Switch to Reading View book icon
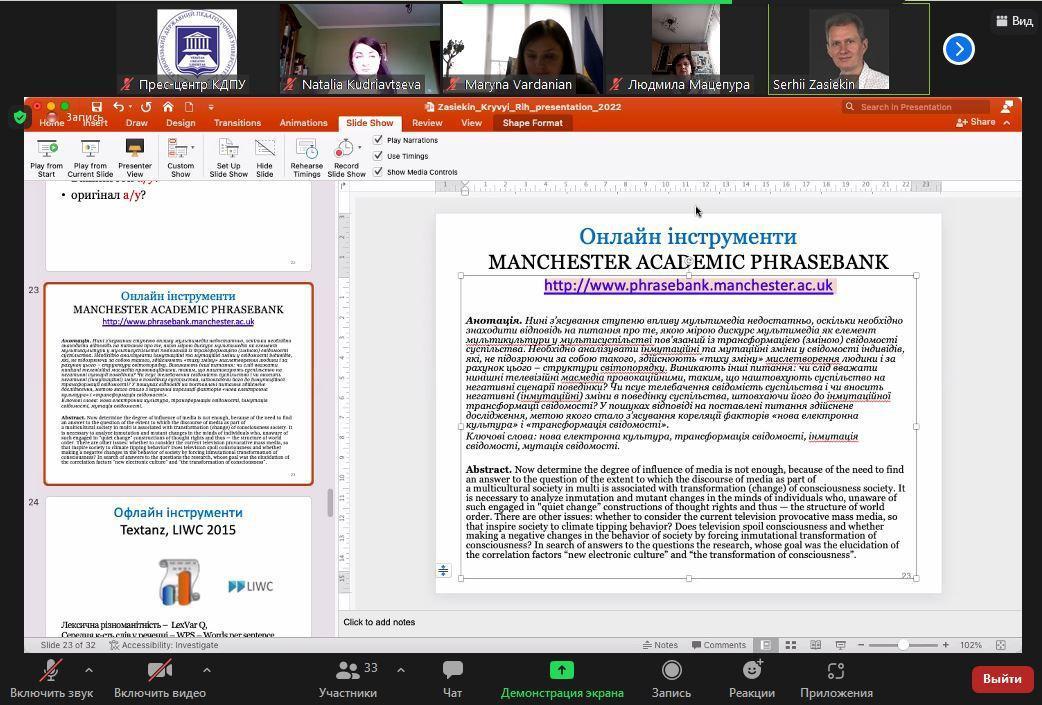Image resolution: width=1042 pixels, height=705 pixels. (815, 645)
